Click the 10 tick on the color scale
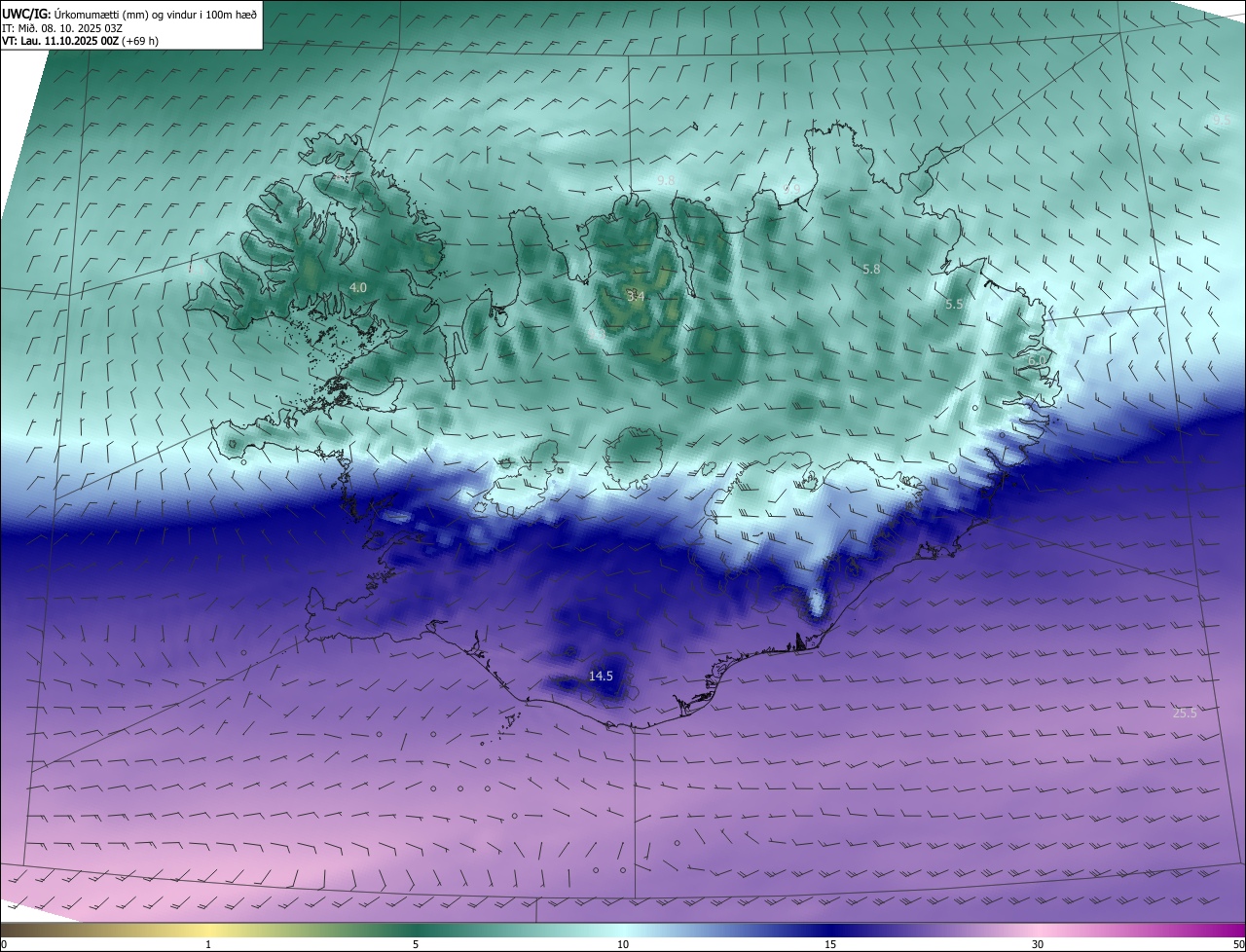1246x952 pixels. coord(623,944)
